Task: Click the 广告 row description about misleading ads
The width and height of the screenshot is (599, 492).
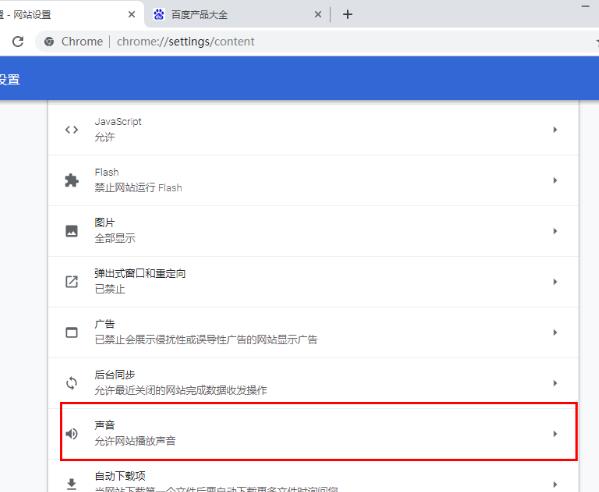Action: pos(206,340)
